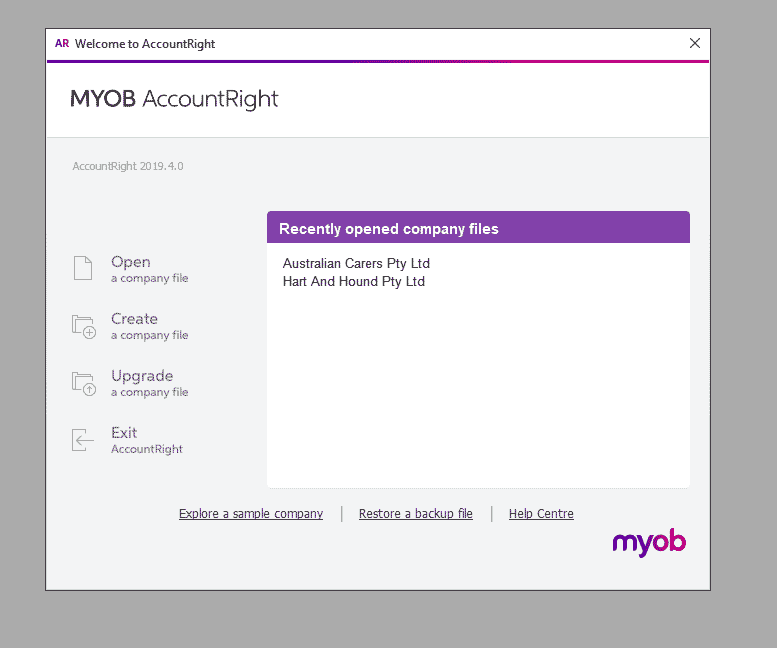Click the Upgrade folder-arrow icon

click(x=83, y=383)
